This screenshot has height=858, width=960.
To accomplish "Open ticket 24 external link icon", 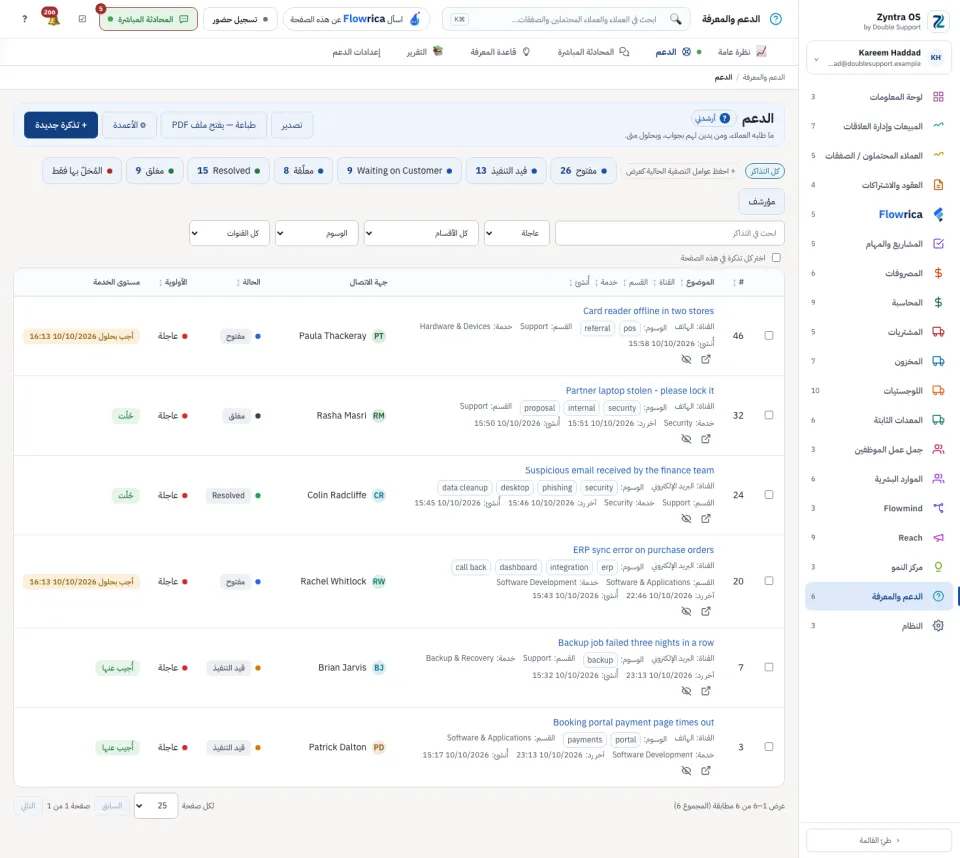I will (706, 519).
